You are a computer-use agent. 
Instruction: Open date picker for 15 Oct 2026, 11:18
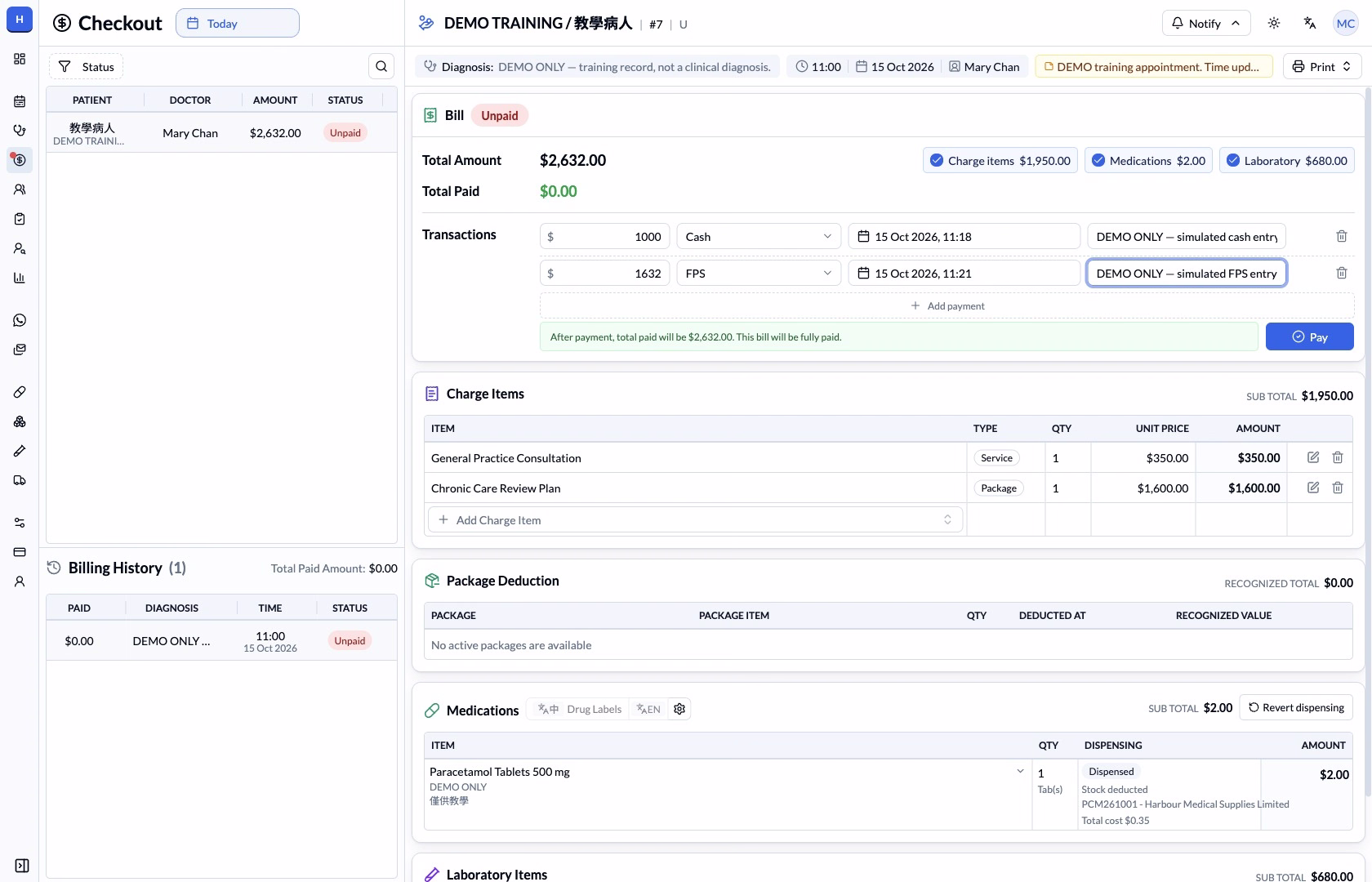coord(964,236)
